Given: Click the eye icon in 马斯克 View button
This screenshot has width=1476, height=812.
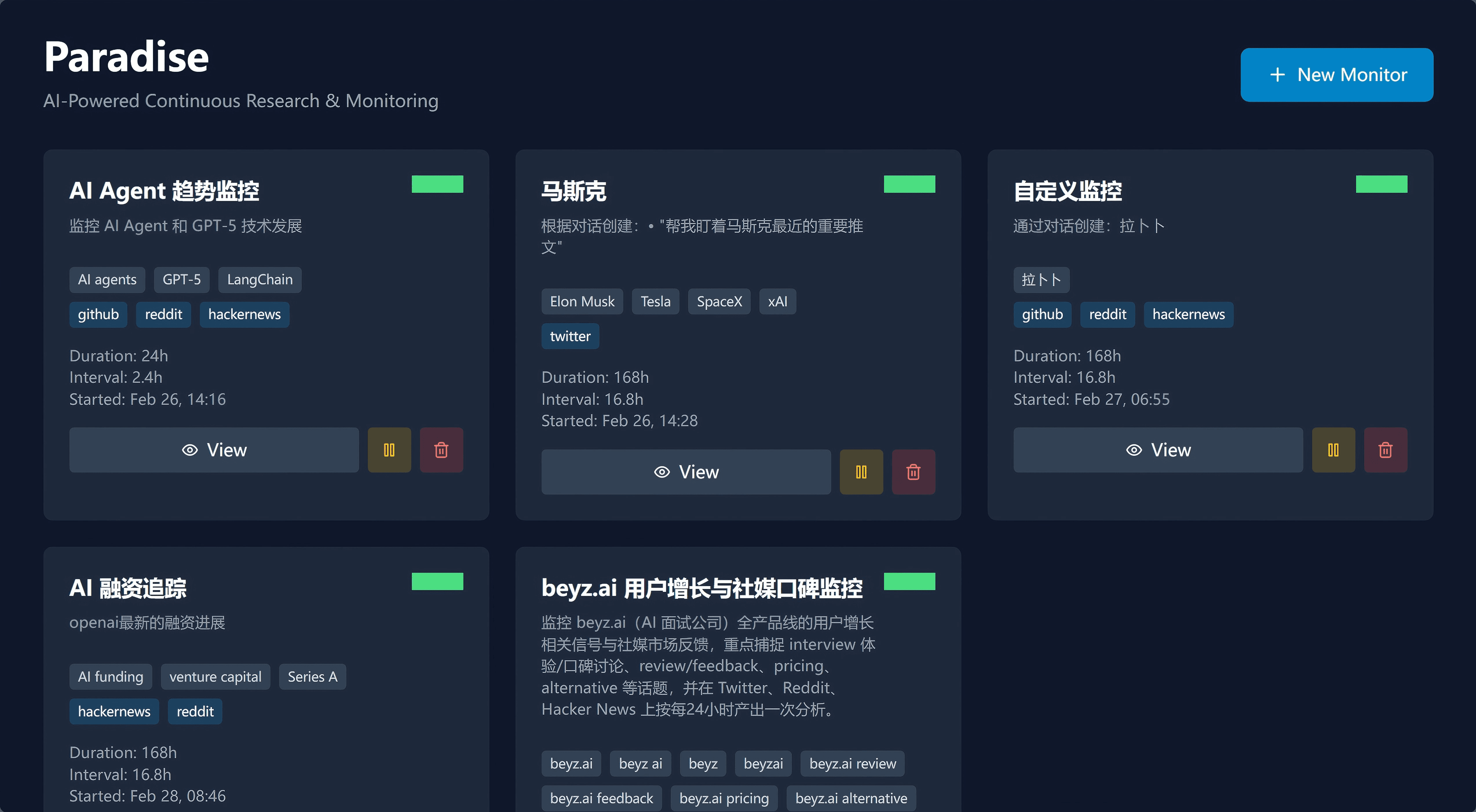Looking at the screenshot, I should click(661, 472).
